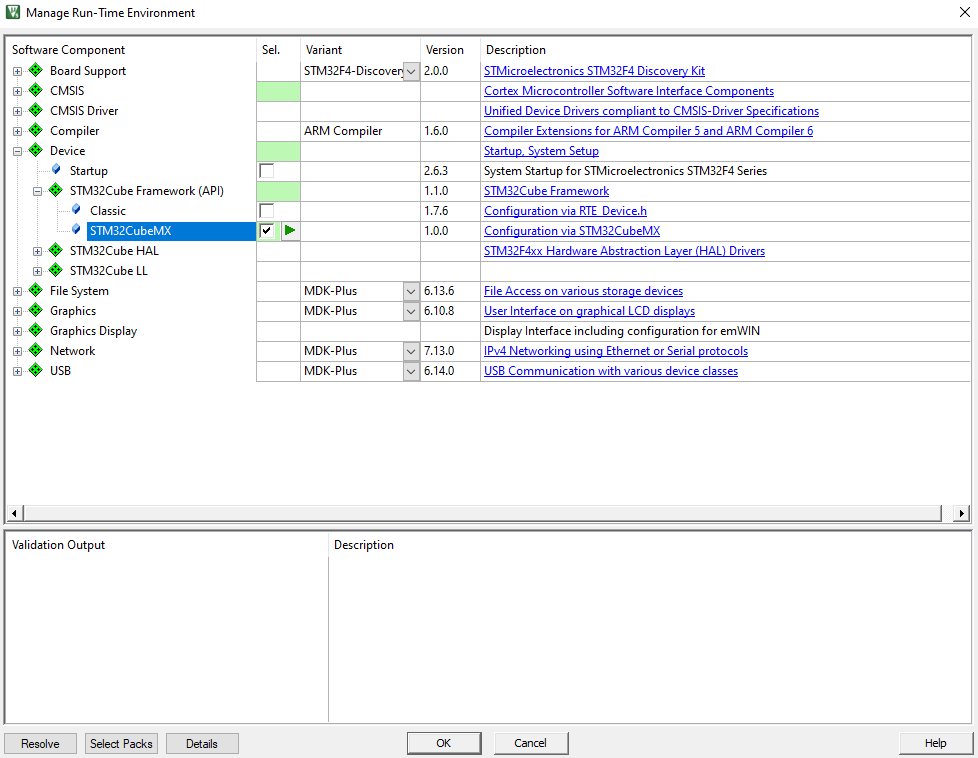Click the Manage Run-Time Environment title icon
Screen dimensions: 978x758
pos(12,12)
